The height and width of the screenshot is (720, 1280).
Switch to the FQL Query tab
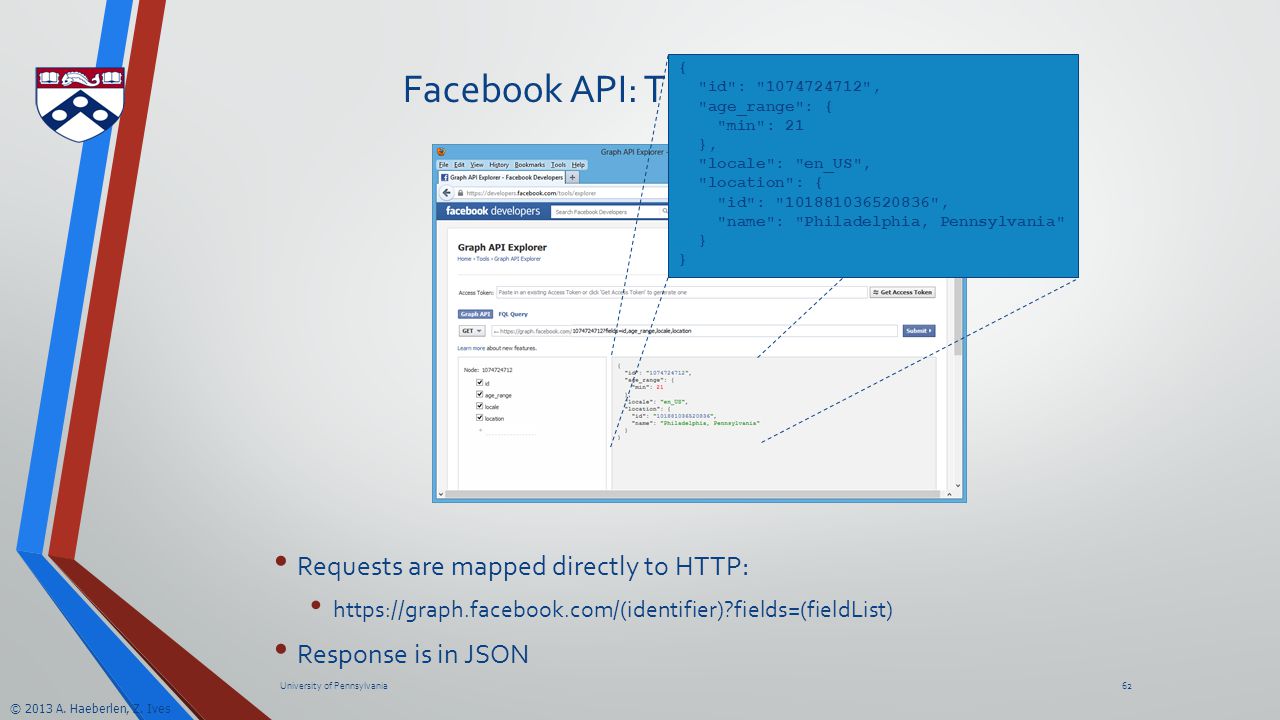point(513,314)
